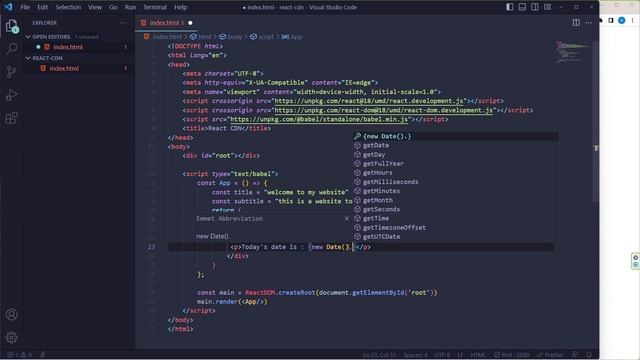Click the unsaved dot on index.html tab
The height and width of the screenshot is (360, 640).
click(x=190, y=23)
